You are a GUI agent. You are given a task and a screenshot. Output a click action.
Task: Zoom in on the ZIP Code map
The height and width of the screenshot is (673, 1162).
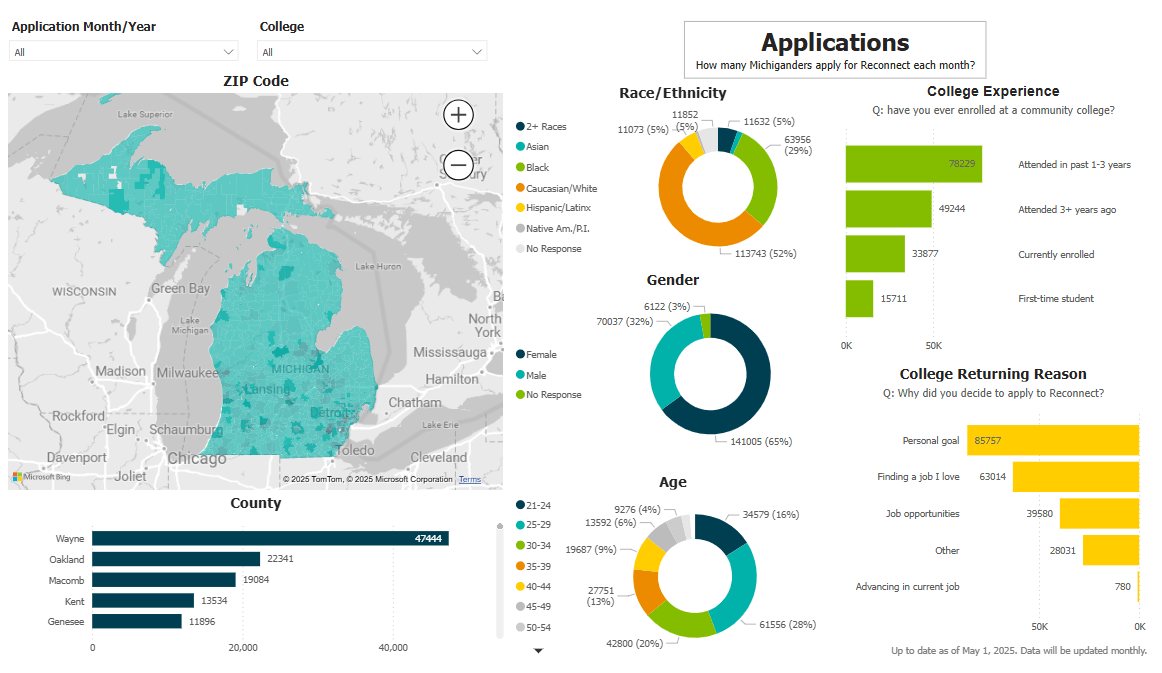pyautogui.click(x=458, y=115)
